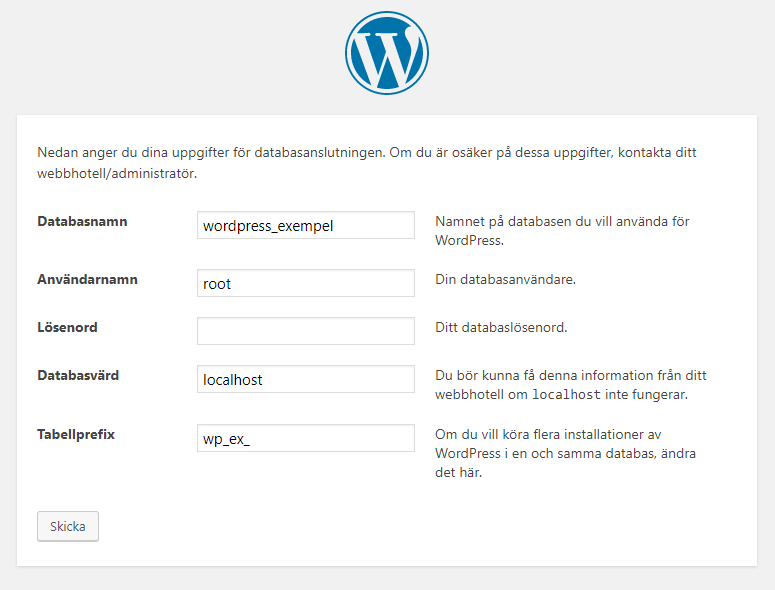Focus the Databasnamn field containing wordpress_exempel
Screen dimensions: 775x590
[305, 225]
